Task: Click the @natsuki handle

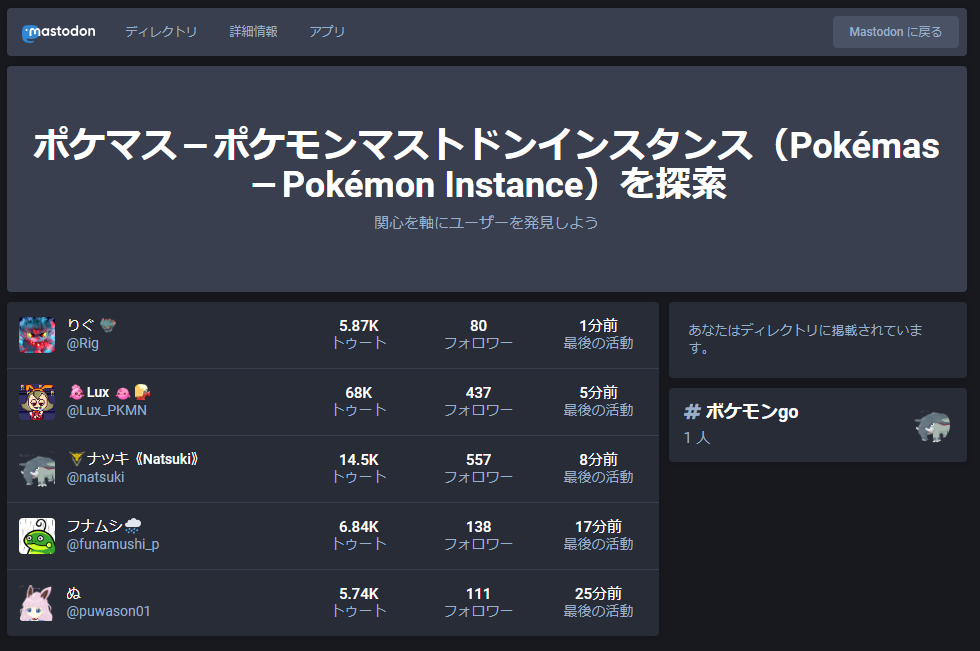Action: click(96, 477)
